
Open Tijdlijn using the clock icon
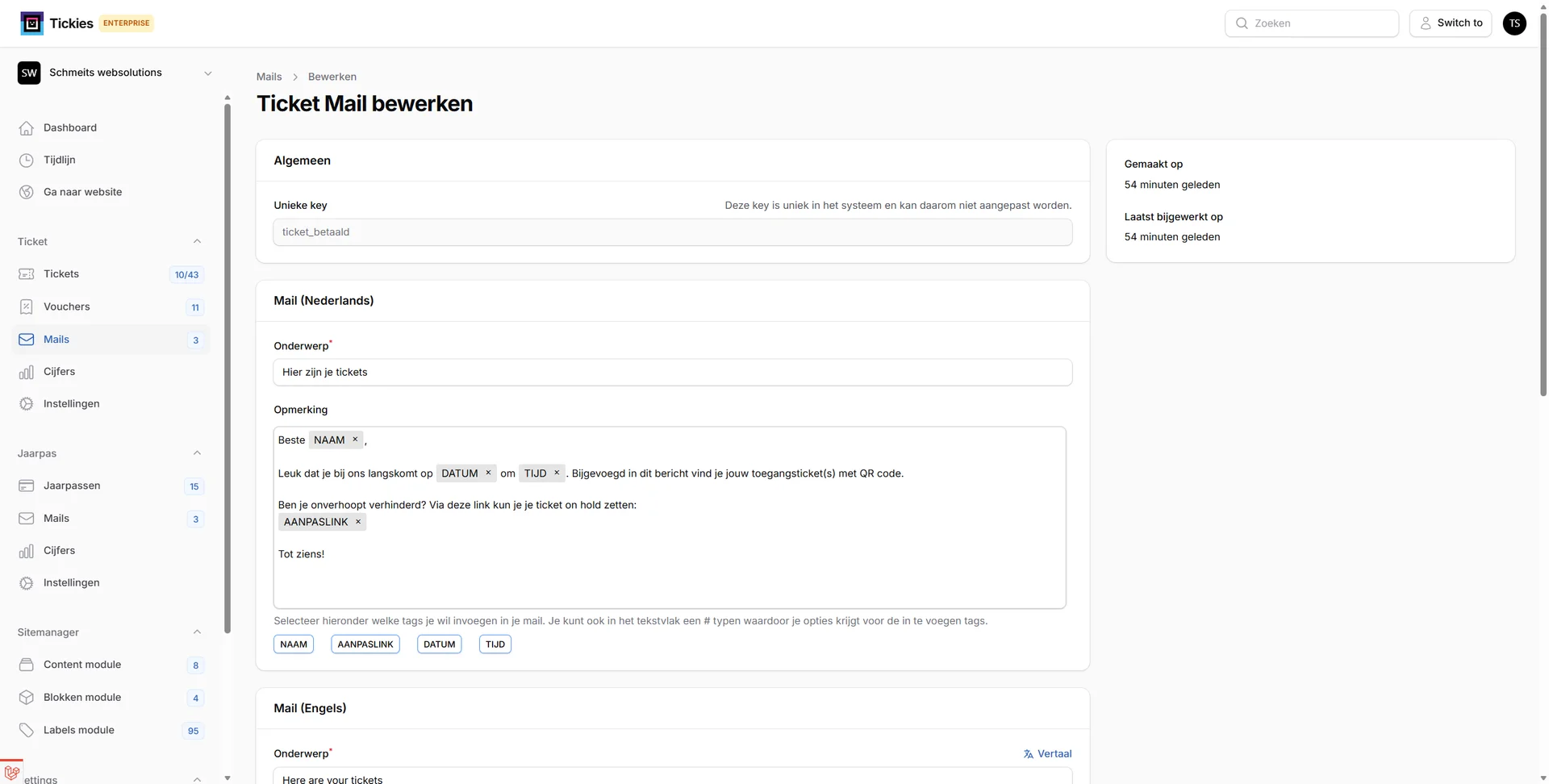coord(27,160)
